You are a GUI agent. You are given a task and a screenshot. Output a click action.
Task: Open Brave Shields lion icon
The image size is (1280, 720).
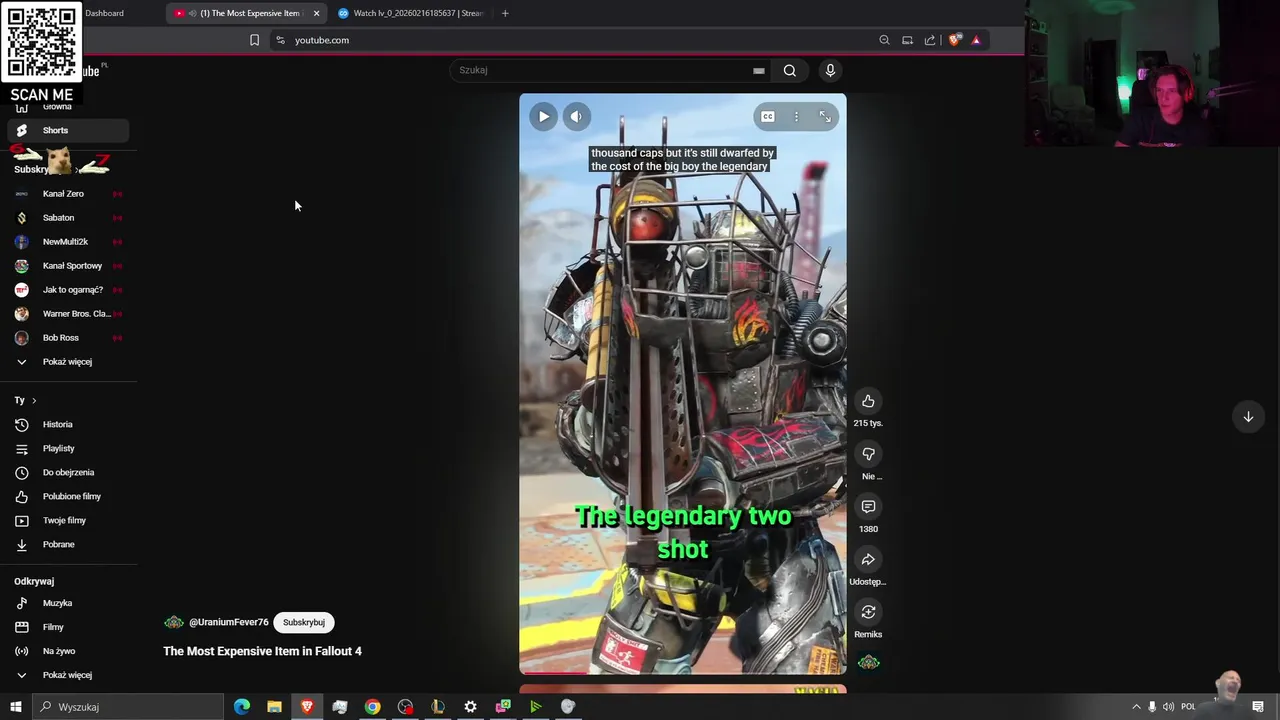pos(955,40)
